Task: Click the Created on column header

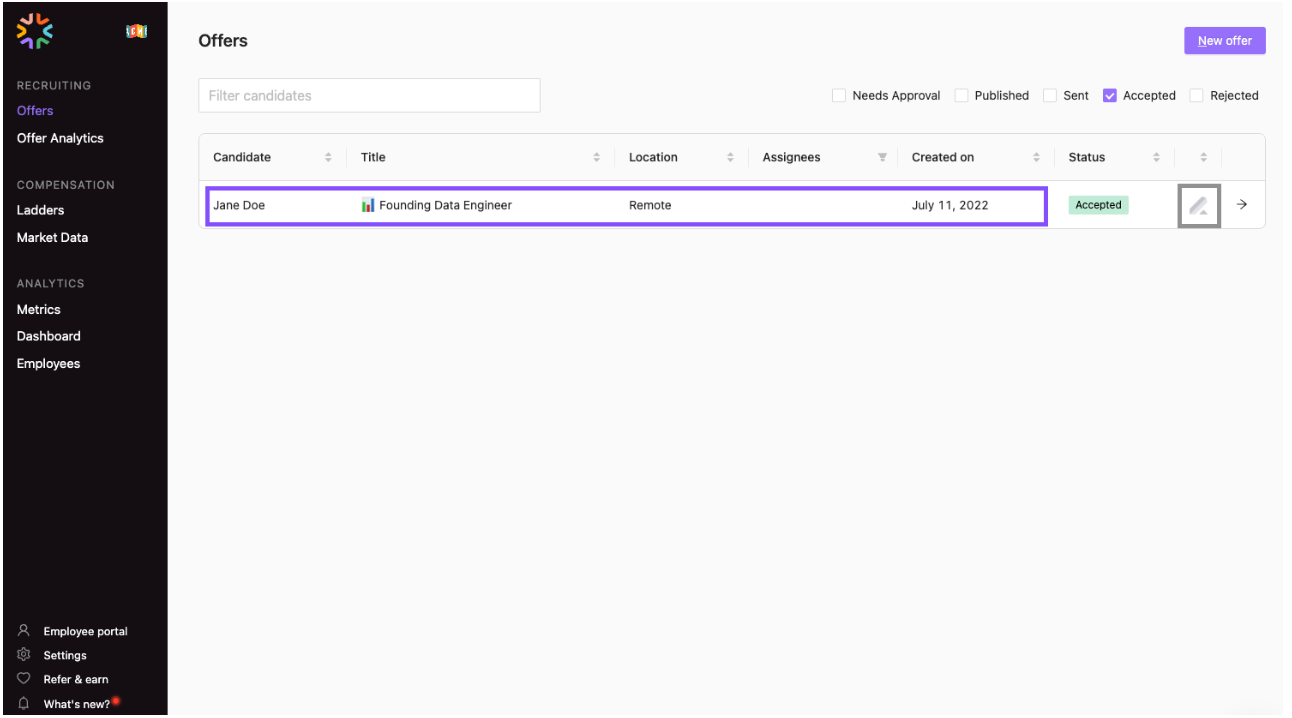Action: (x=943, y=157)
